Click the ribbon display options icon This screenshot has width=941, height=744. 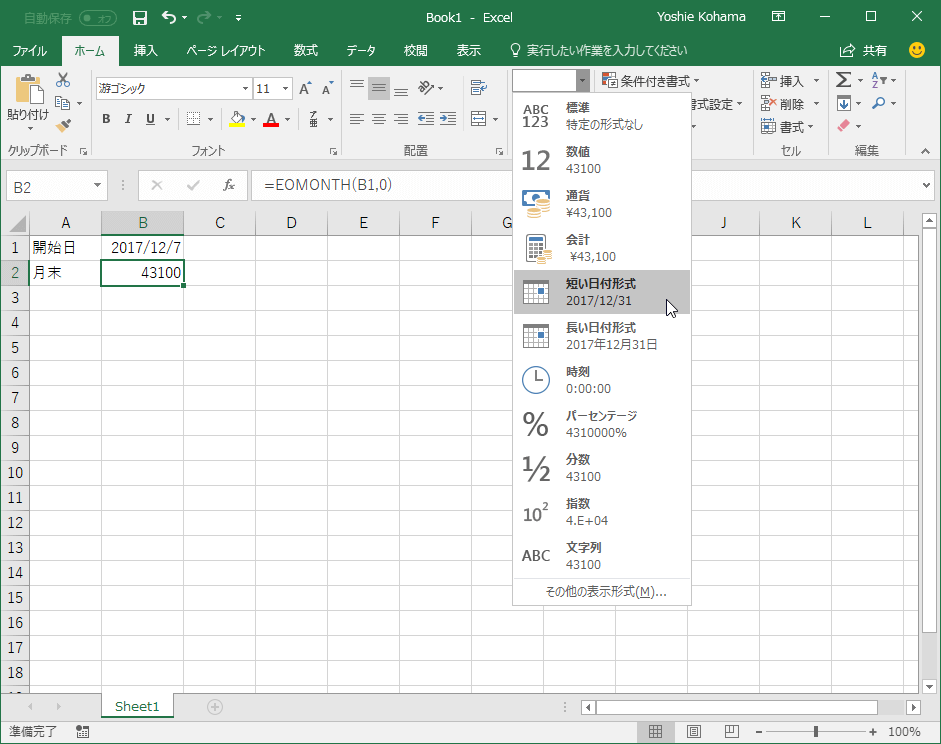(x=778, y=17)
